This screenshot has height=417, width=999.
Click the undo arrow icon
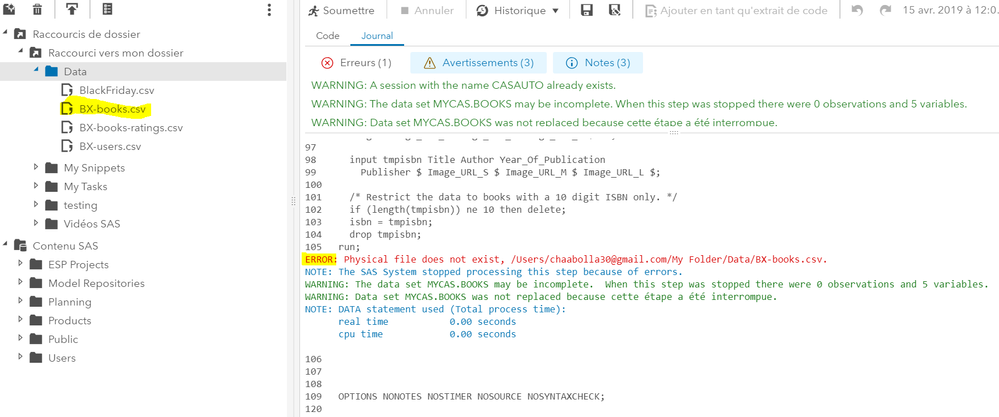(858, 11)
